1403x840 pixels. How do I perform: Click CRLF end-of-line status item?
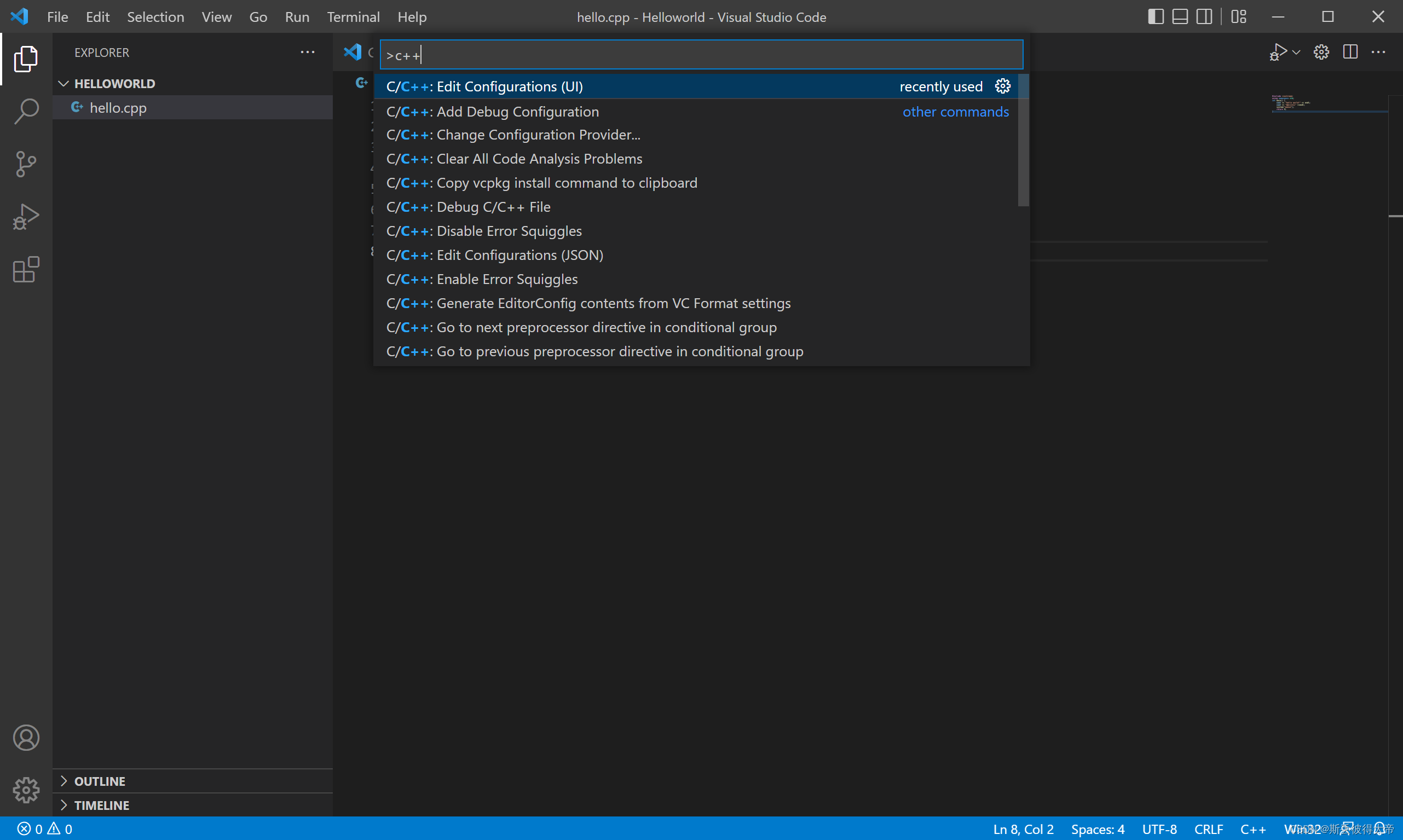click(1209, 829)
